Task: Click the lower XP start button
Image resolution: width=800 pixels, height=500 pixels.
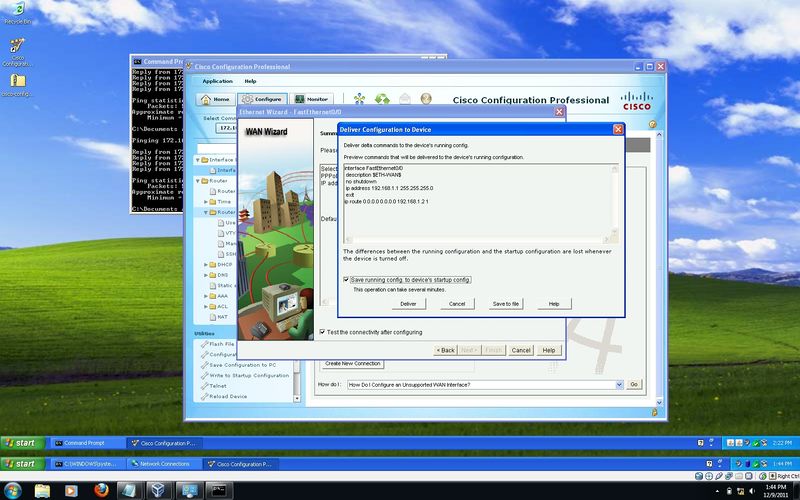Action: (23, 464)
